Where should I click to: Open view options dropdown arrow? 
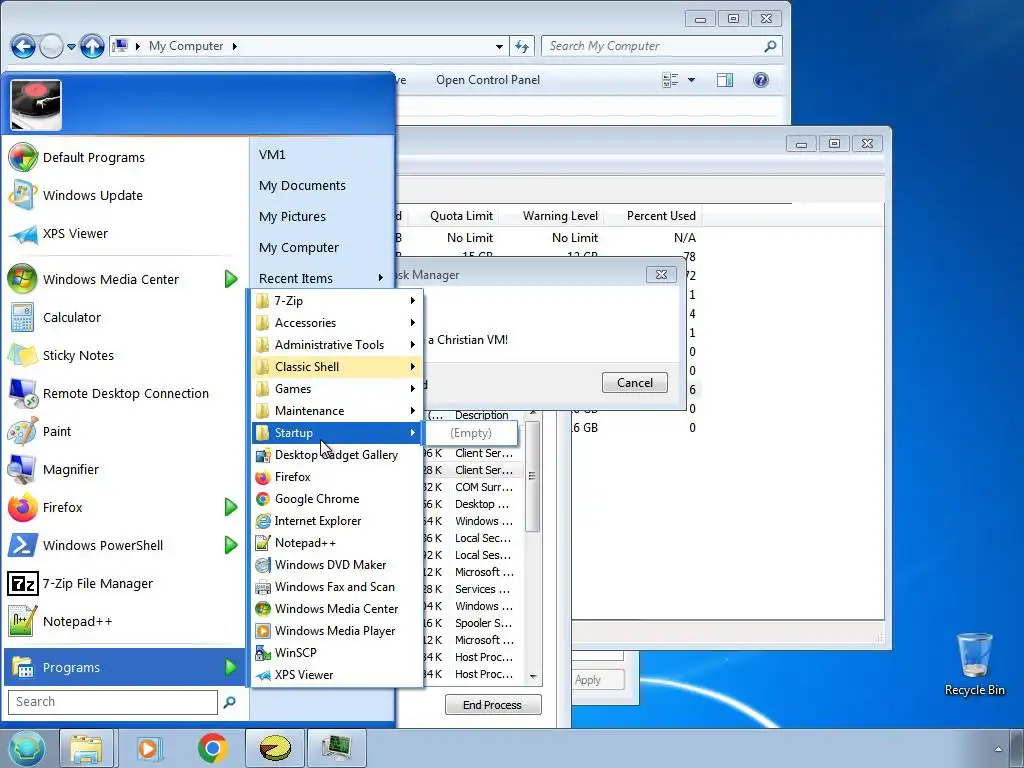pos(692,80)
